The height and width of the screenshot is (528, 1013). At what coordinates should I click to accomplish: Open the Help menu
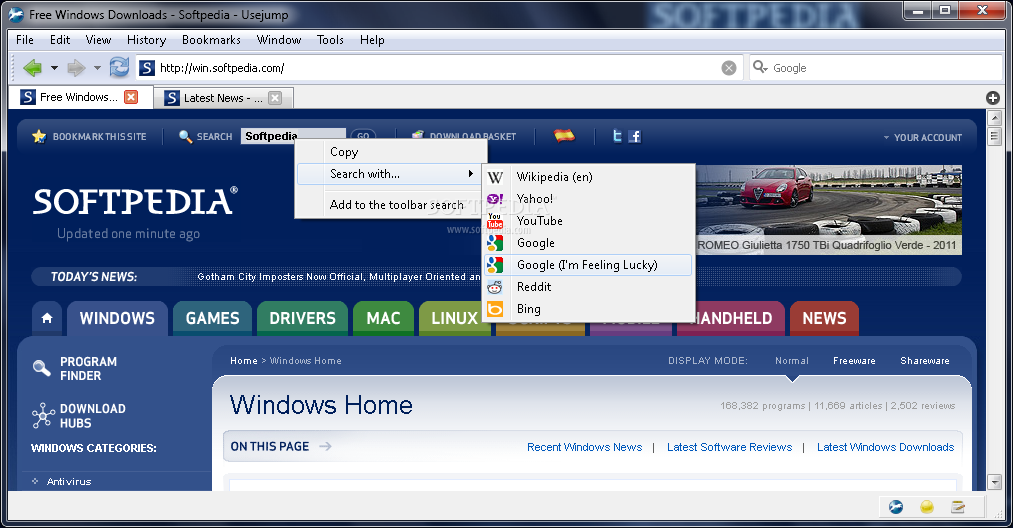coord(372,39)
